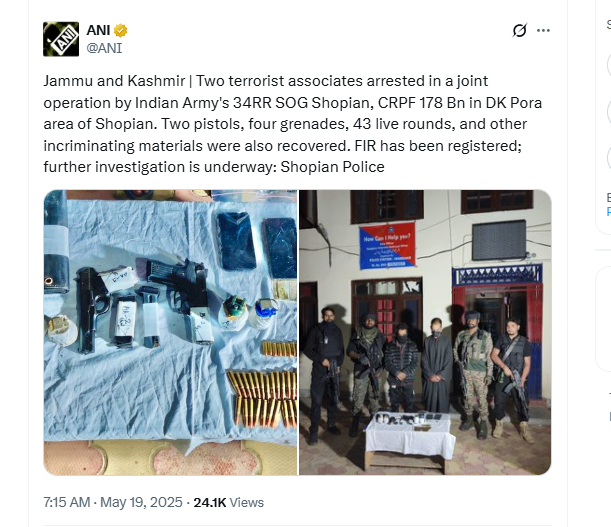Click the black pistol in left photo
This screenshot has height=527, width=611.
(90, 310)
